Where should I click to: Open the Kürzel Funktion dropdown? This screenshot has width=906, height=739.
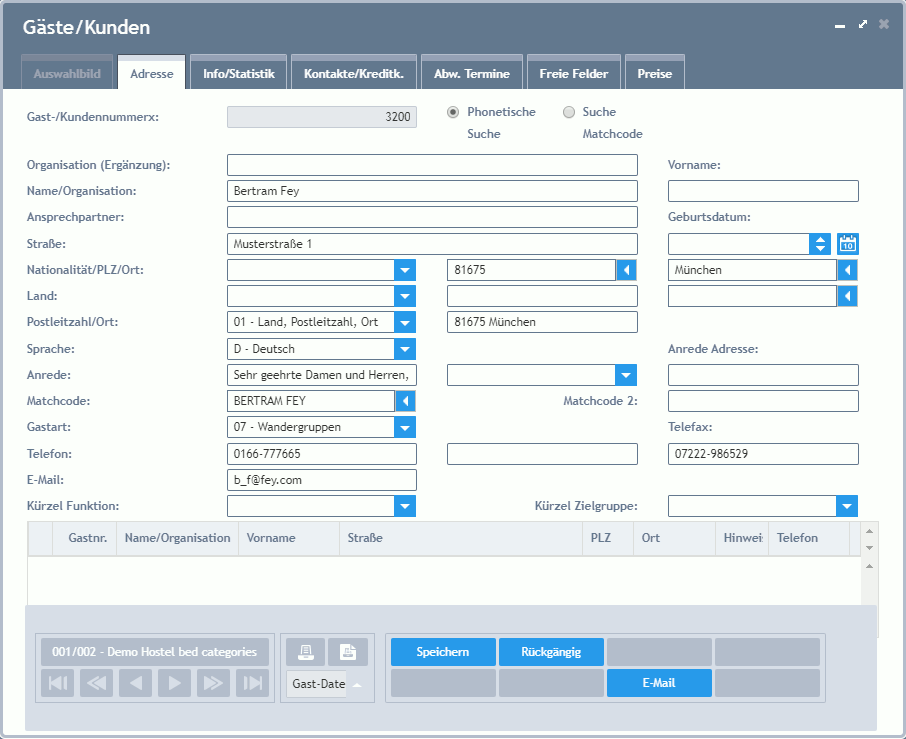coord(405,506)
